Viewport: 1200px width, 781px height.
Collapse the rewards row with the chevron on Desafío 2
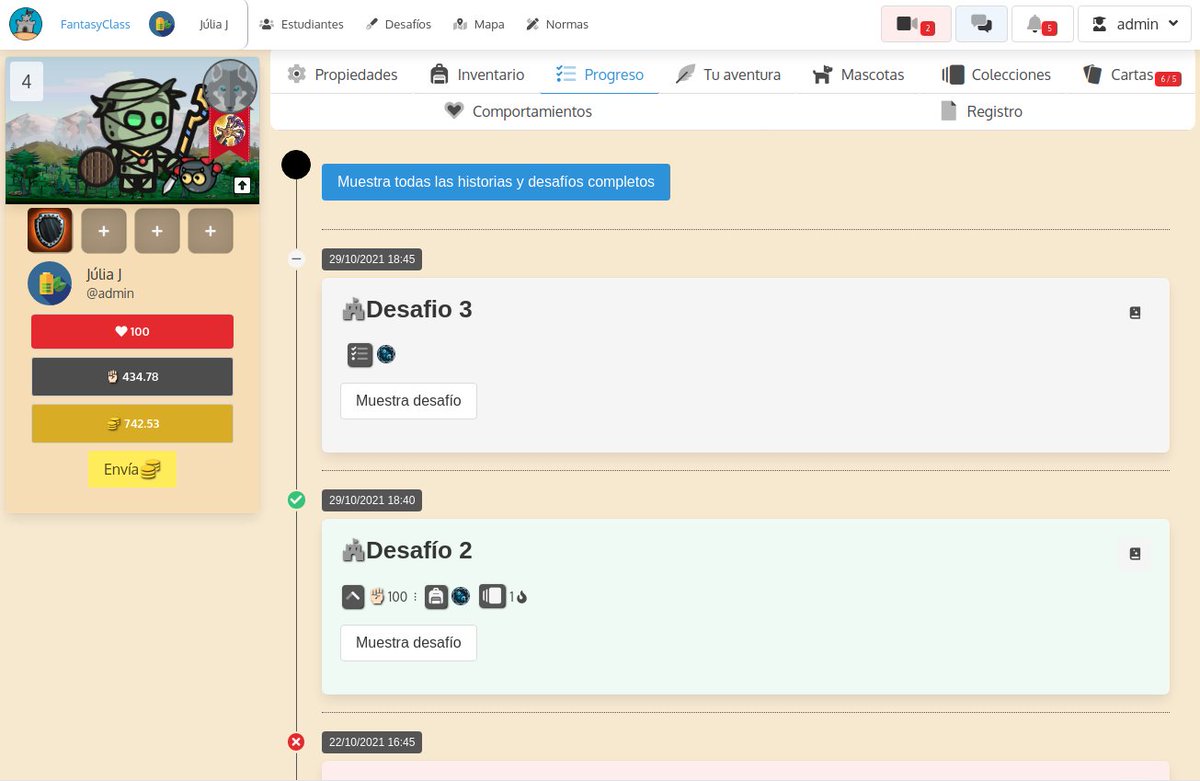coord(352,595)
